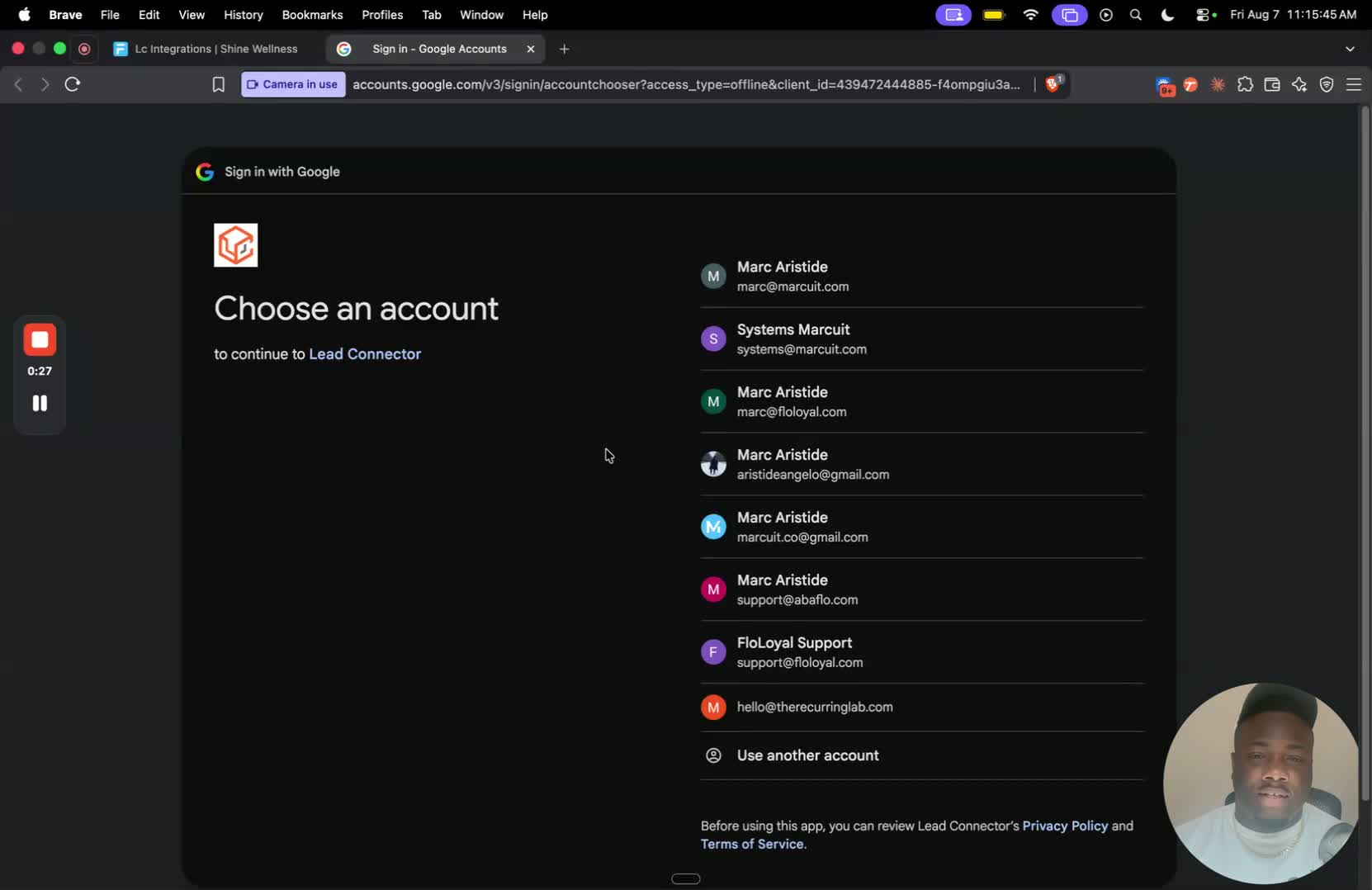Open the Extensions puzzle icon

click(1245, 84)
